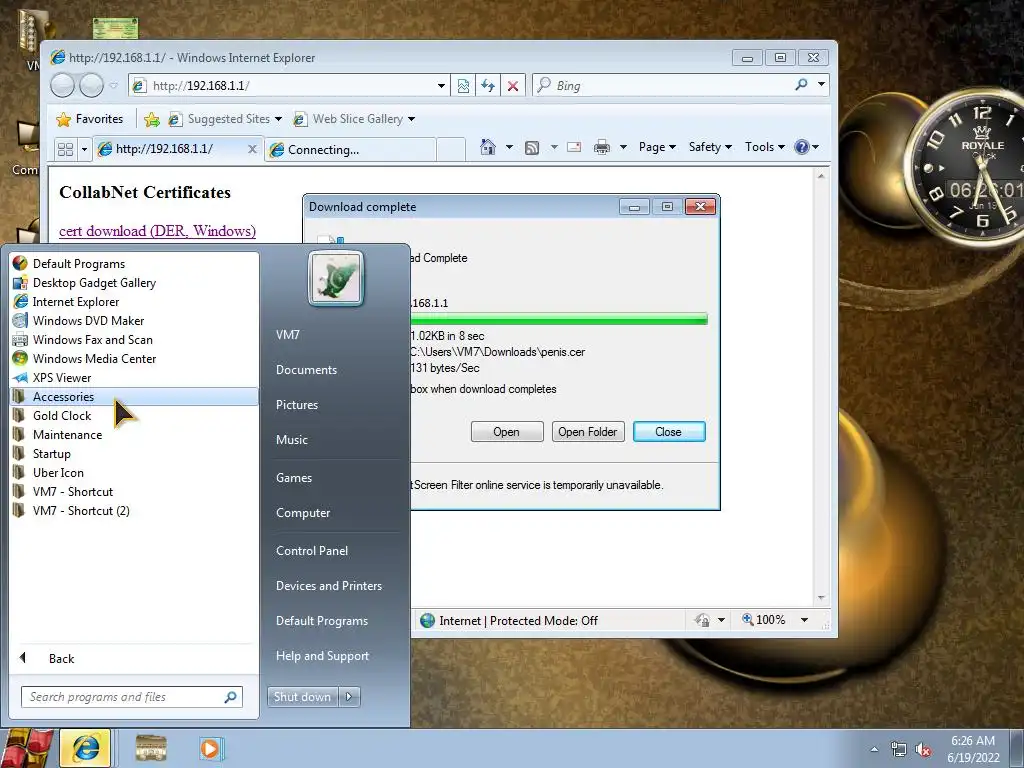Click the status bar privacy/pop-up icon
Image resolution: width=1024 pixels, height=768 pixels.
click(x=703, y=620)
